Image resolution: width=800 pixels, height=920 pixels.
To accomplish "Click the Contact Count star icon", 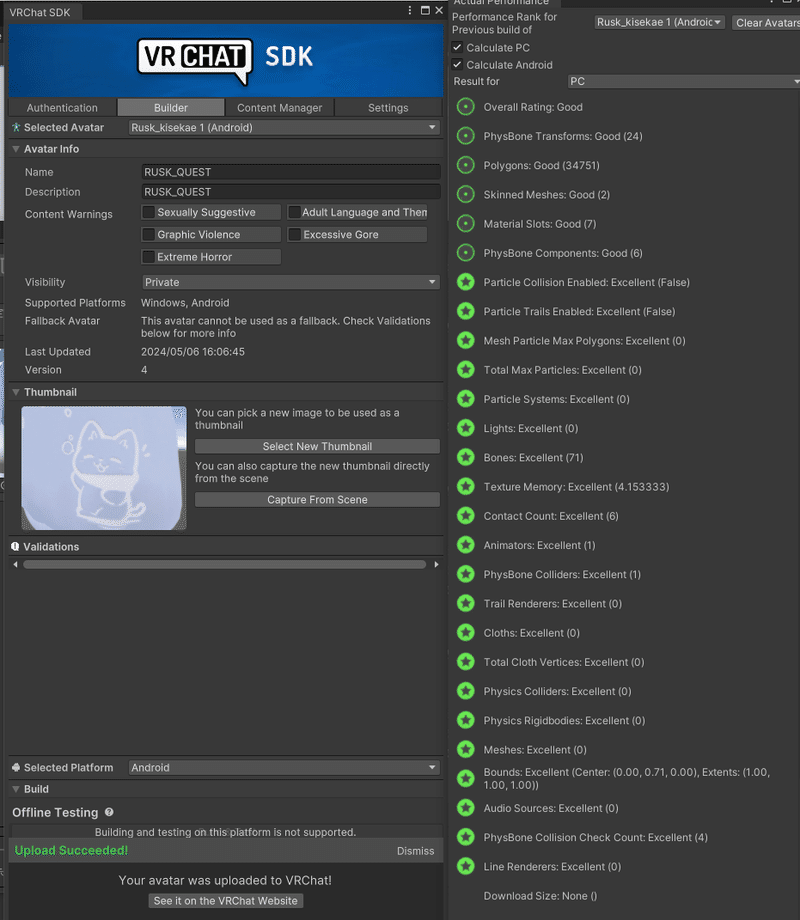I will click(x=465, y=516).
